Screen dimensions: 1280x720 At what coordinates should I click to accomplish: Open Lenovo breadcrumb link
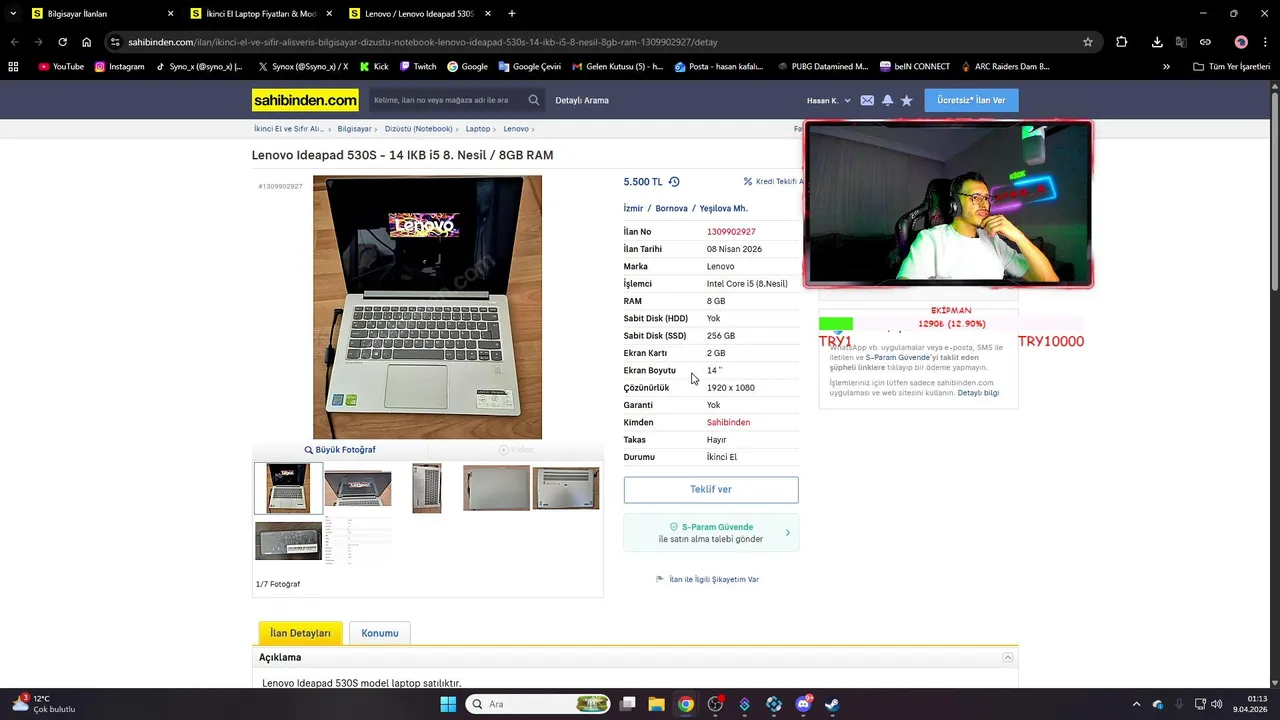pos(516,129)
